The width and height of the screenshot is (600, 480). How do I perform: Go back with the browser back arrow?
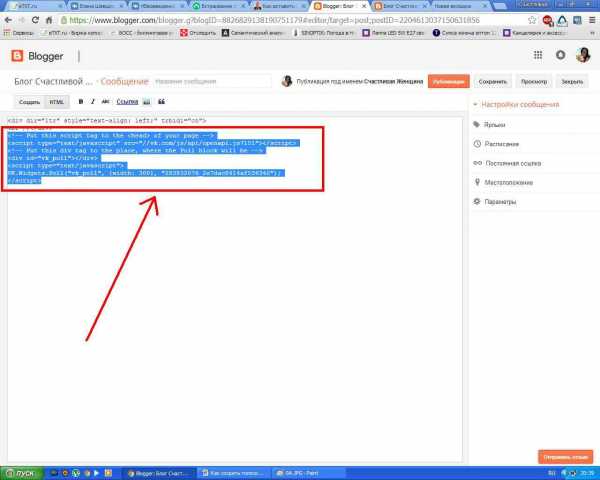point(8,20)
